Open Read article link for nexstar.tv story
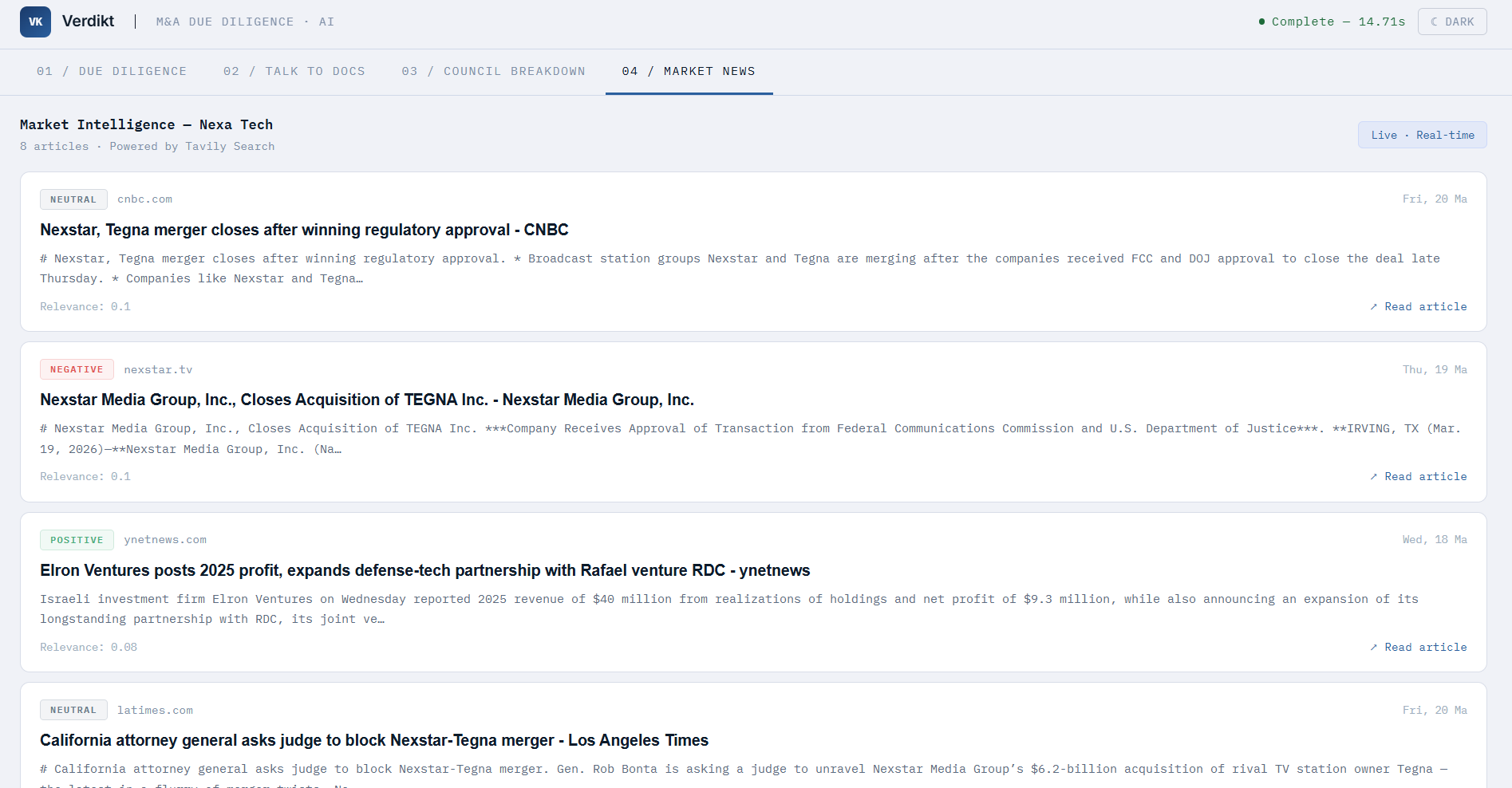Viewport: 1512px width, 788px height. (1419, 476)
